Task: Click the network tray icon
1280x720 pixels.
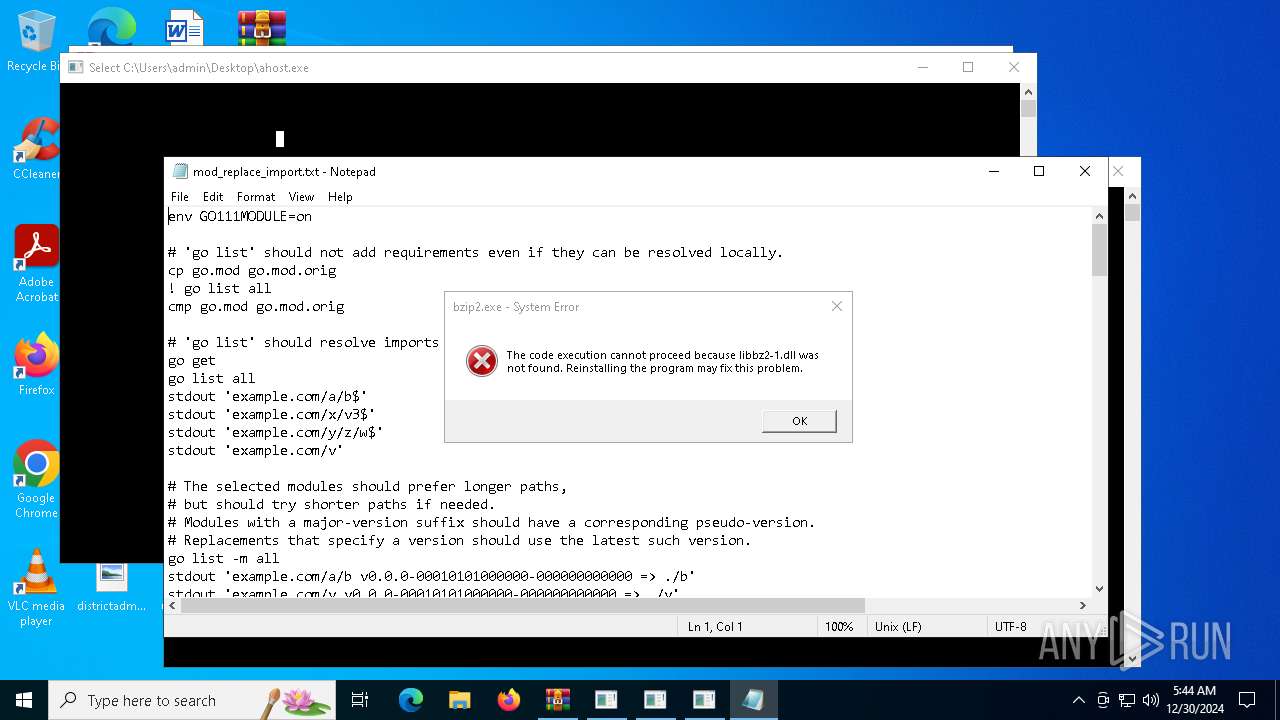Action: (x=1127, y=700)
